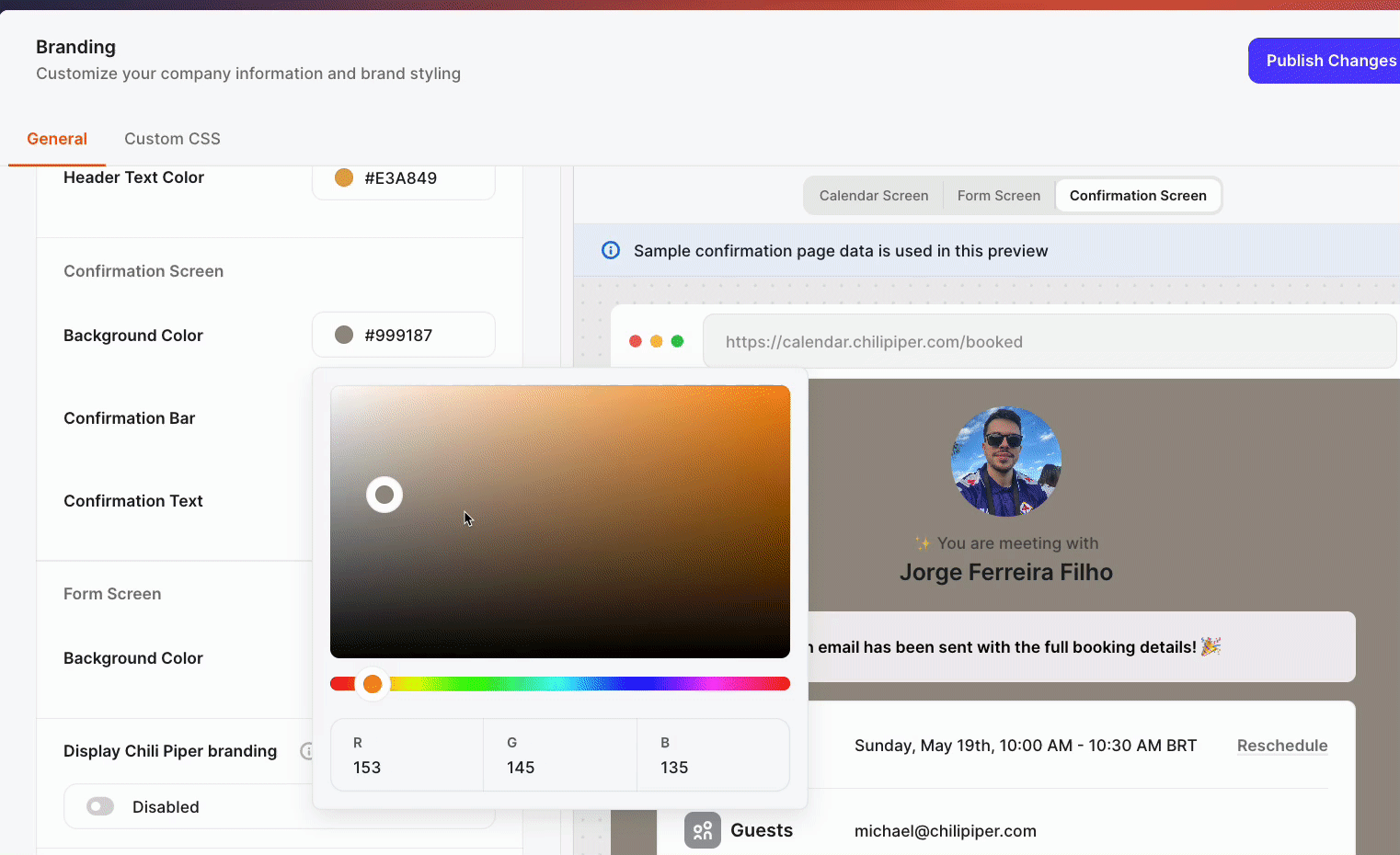
Task: Click the Jorge Ferreira Filho name heading
Action: coord(1006,572)
